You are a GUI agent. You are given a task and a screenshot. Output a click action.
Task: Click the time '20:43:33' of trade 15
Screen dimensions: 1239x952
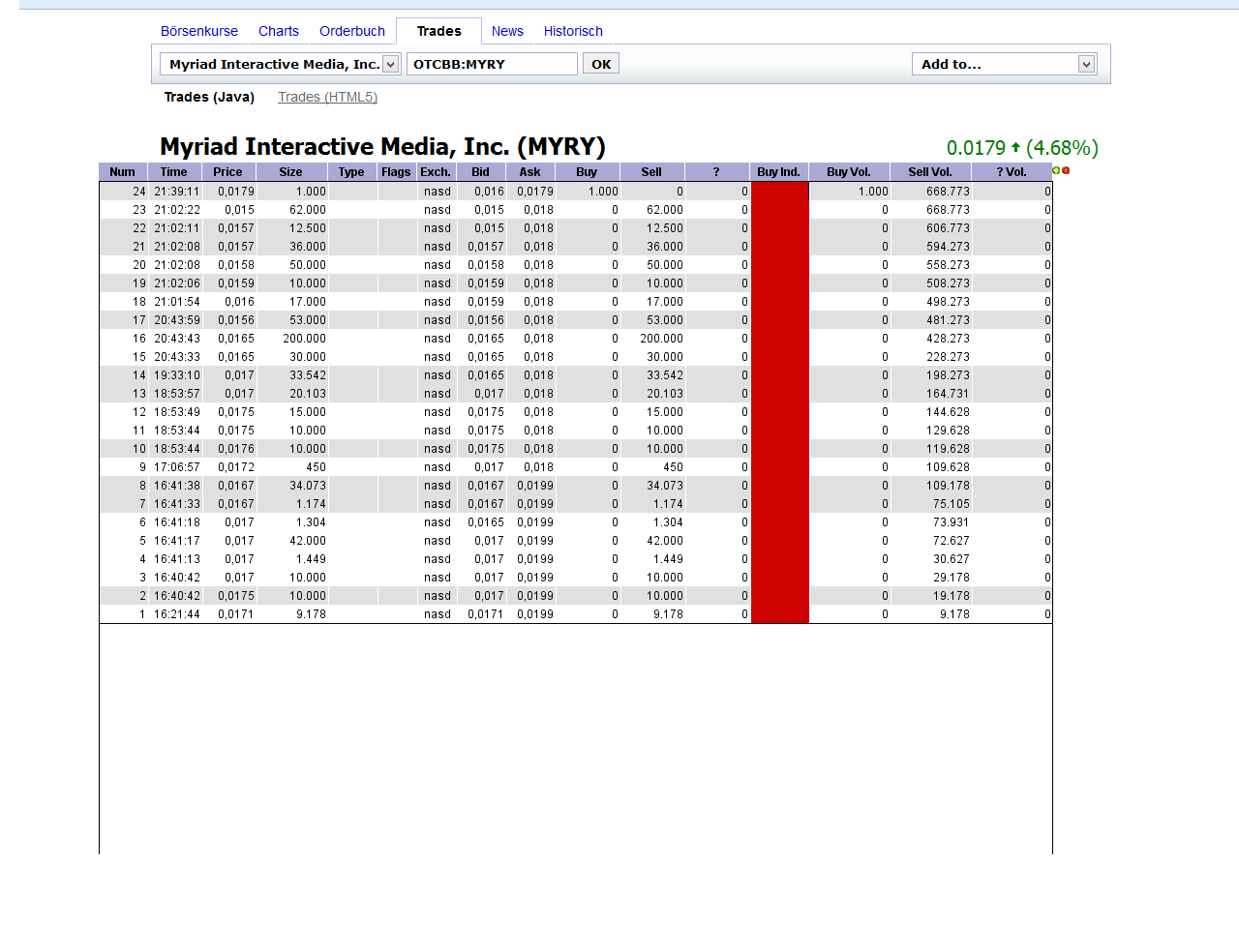click(x=177, y=357)
